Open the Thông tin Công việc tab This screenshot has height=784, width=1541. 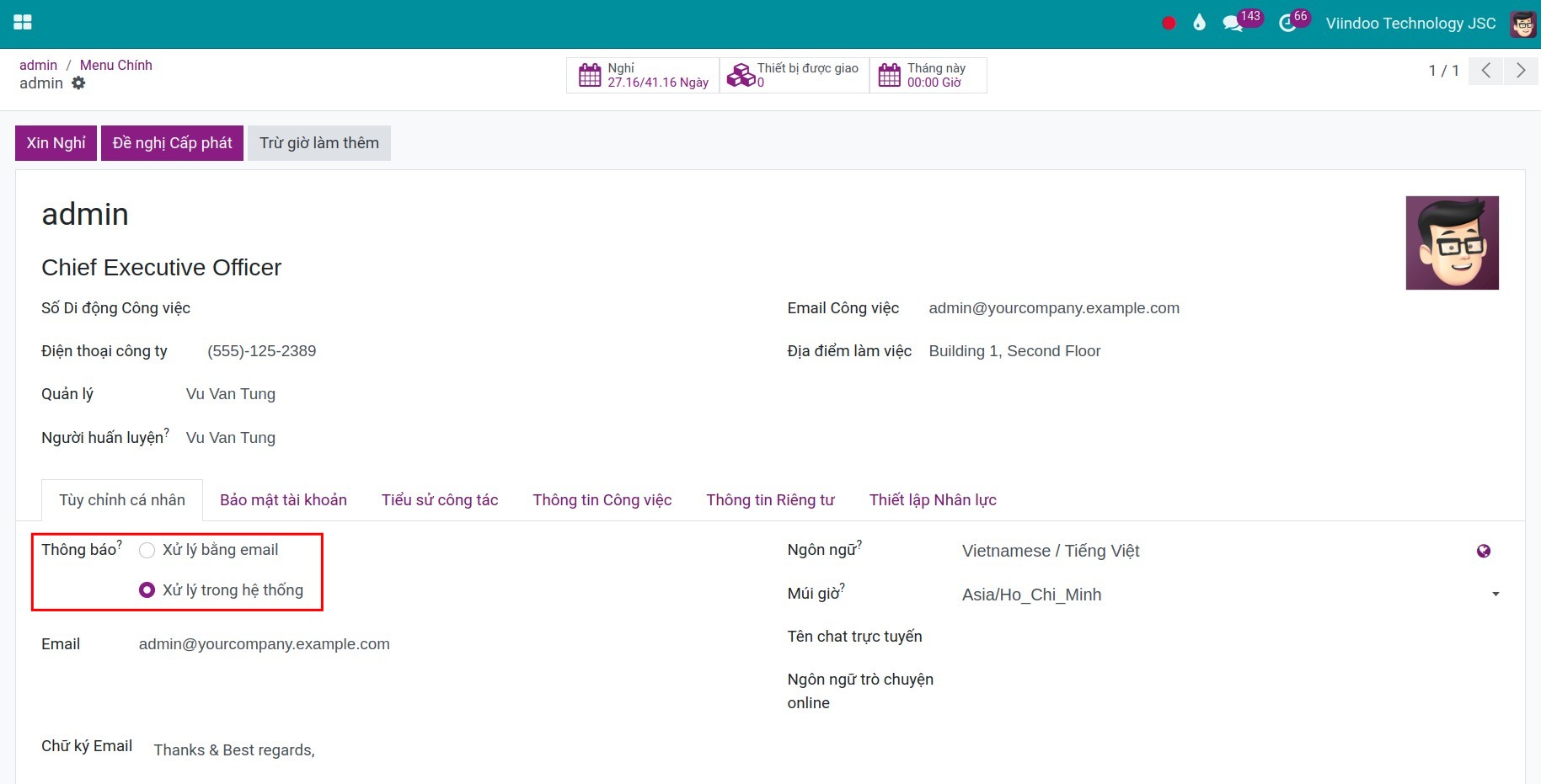point(602,500)
